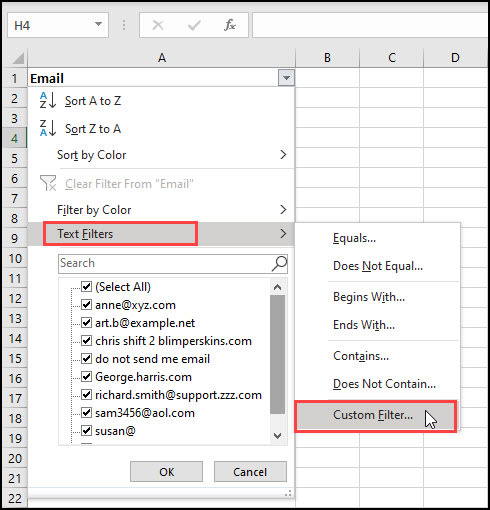The width and height of the screenshot is (490, 510).
Task: Choose Contains... filter
Action: pyautogui.click(x=377, y=356)
